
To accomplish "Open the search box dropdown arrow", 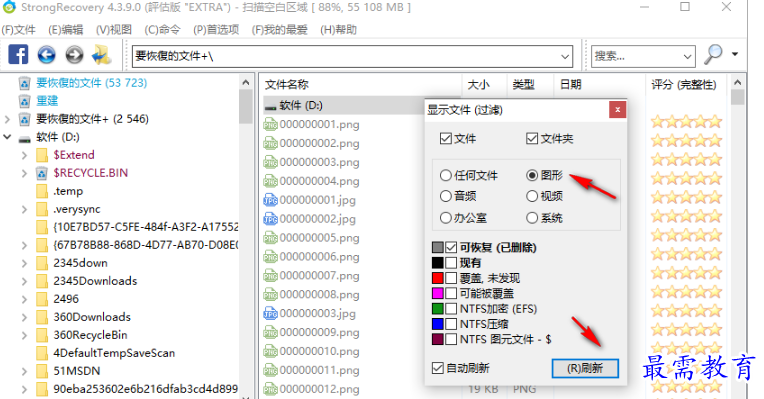I will tap(688, 57).
